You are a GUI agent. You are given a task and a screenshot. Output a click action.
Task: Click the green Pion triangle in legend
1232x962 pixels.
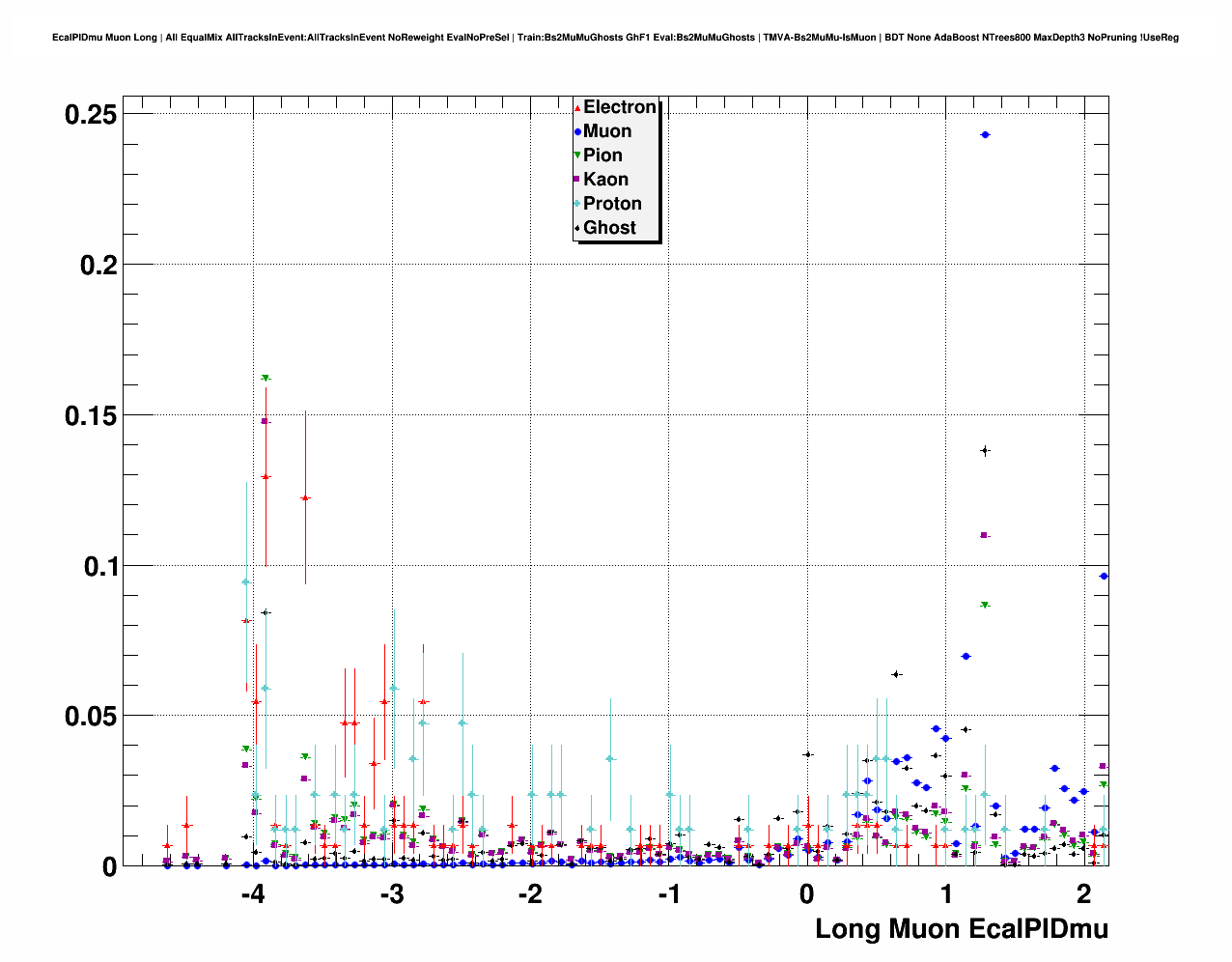[x=577, y=156]
